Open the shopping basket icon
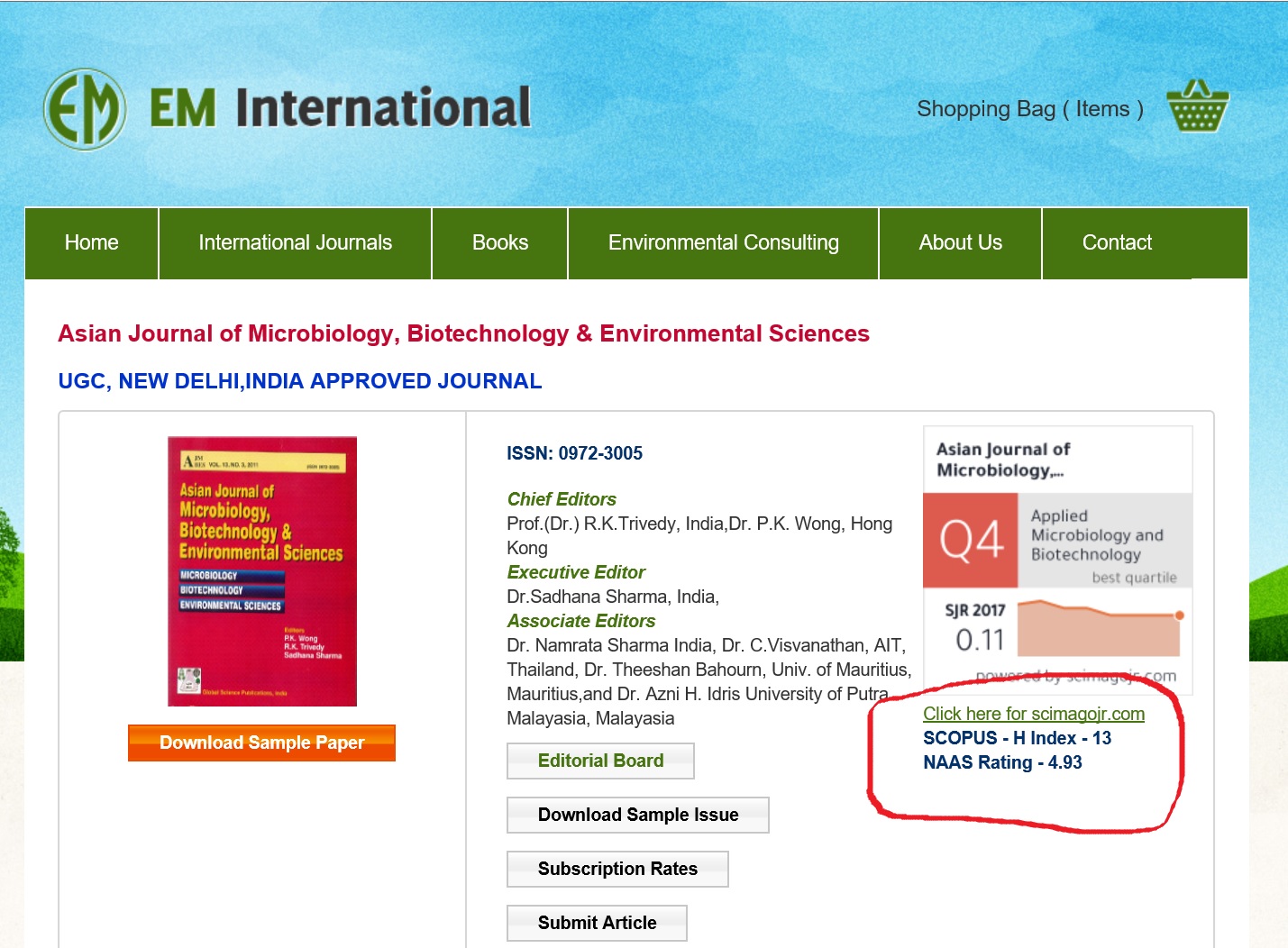 [x=1197, y=108]
